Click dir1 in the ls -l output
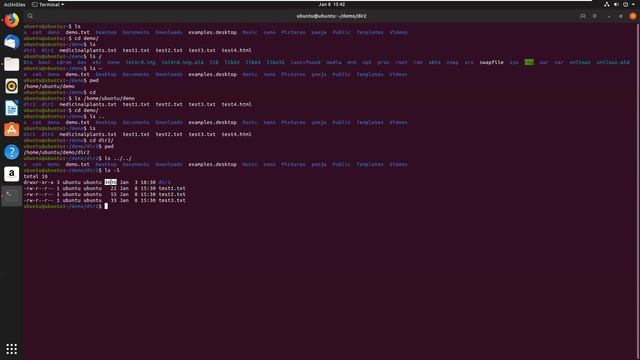 (x=164, y=182)
